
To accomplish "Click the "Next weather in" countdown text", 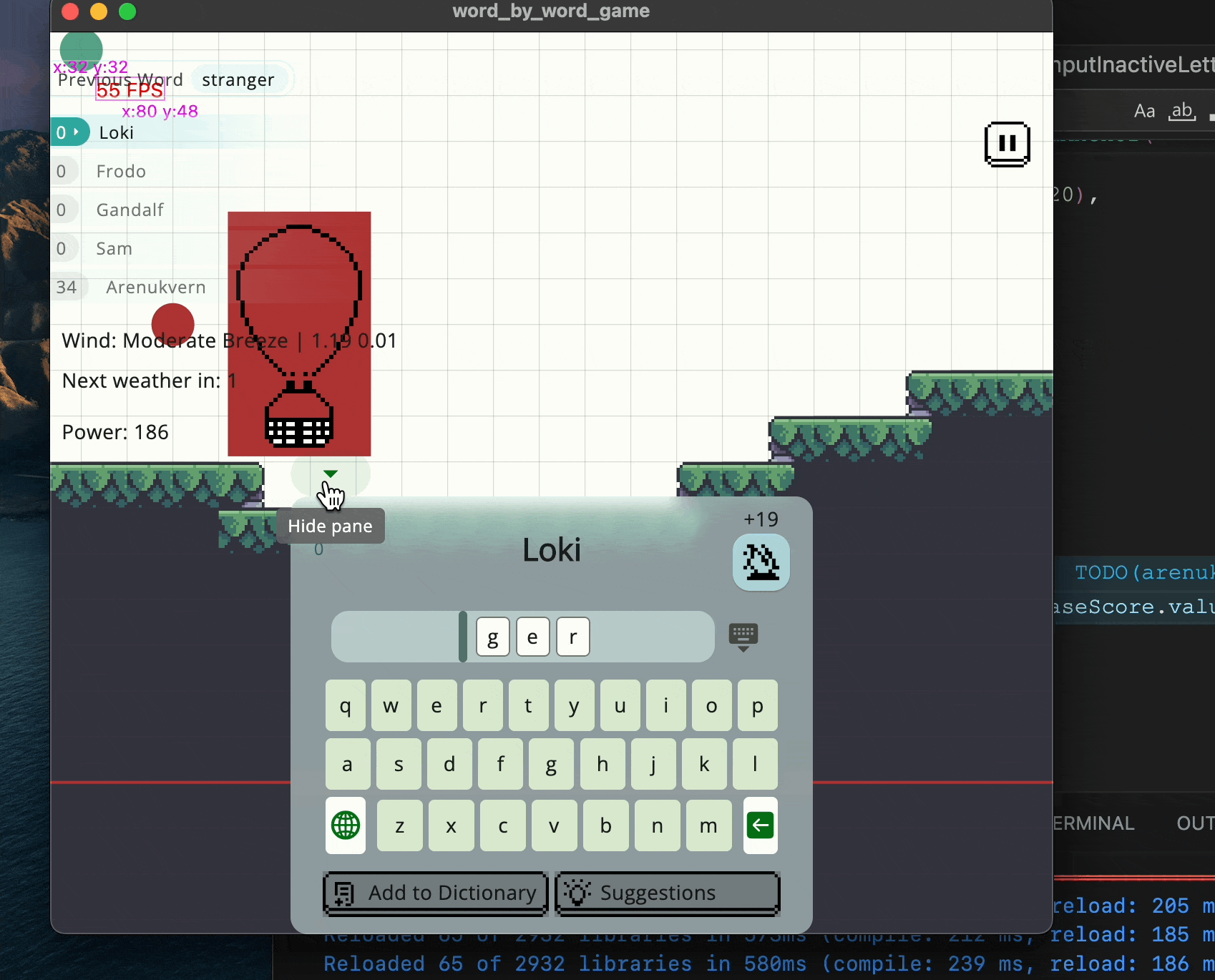I will coord(150,381).
